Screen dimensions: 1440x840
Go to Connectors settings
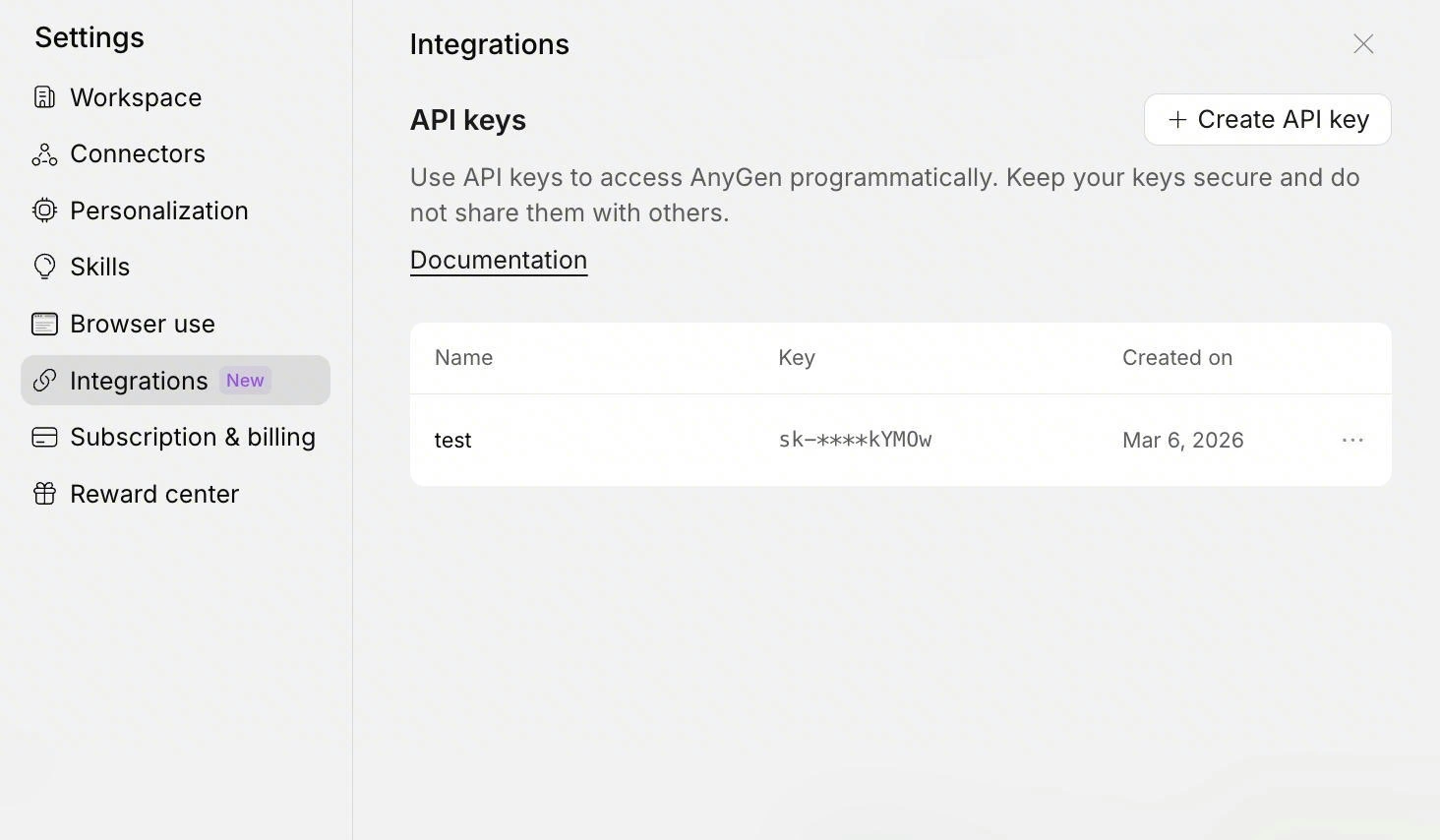175,154
